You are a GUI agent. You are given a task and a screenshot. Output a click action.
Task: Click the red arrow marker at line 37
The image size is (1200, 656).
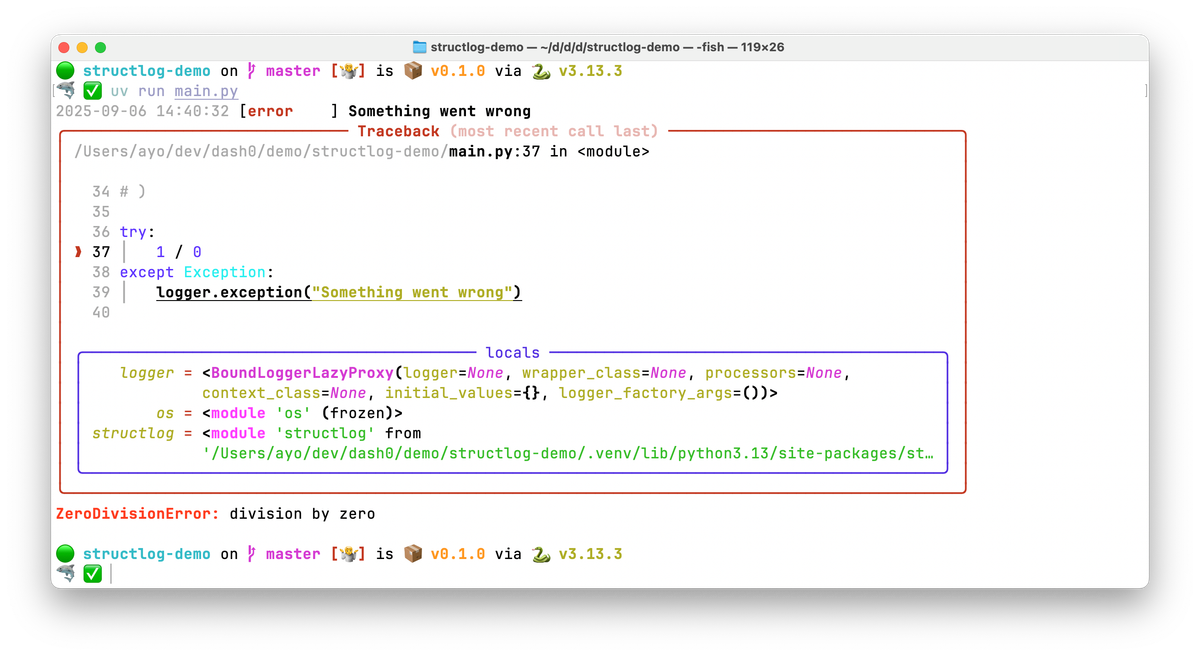[x=78, y=252]
